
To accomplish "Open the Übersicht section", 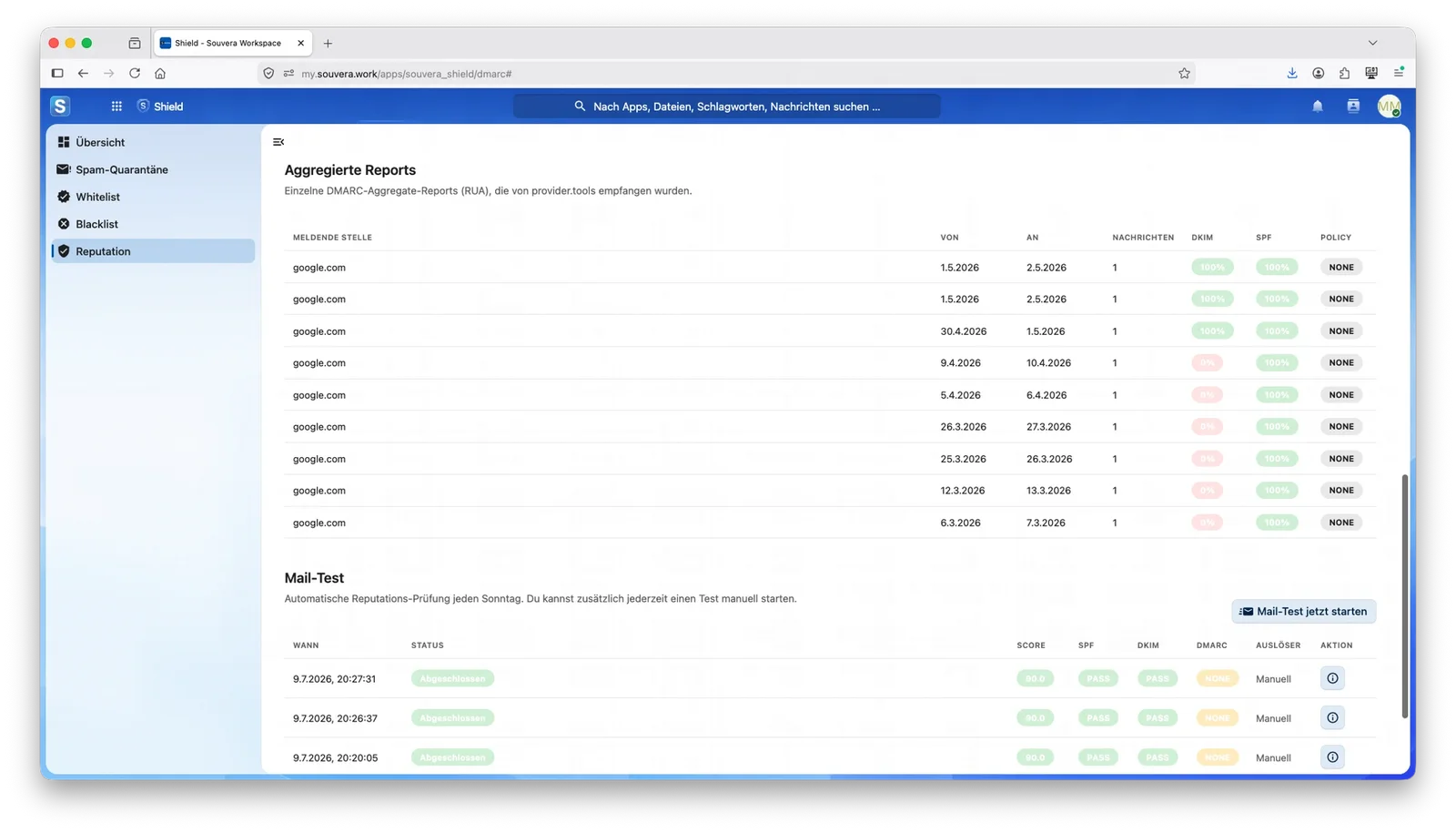I will click(153, 142).
